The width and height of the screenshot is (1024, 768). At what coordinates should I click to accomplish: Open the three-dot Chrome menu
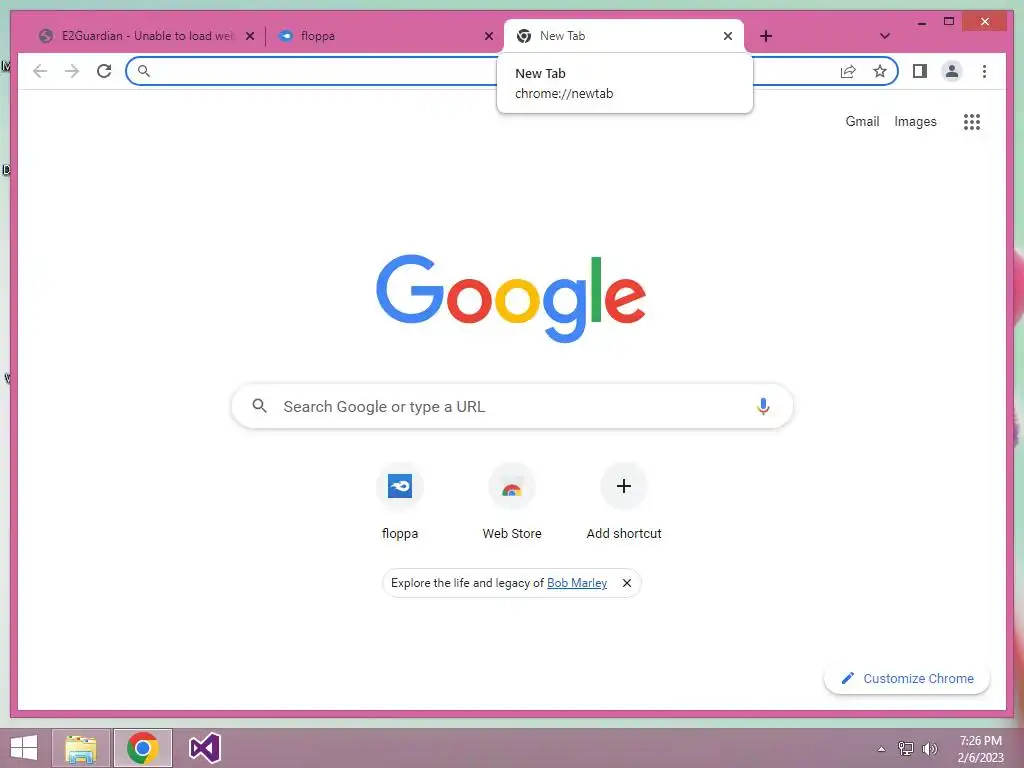[x=984, y=71]
